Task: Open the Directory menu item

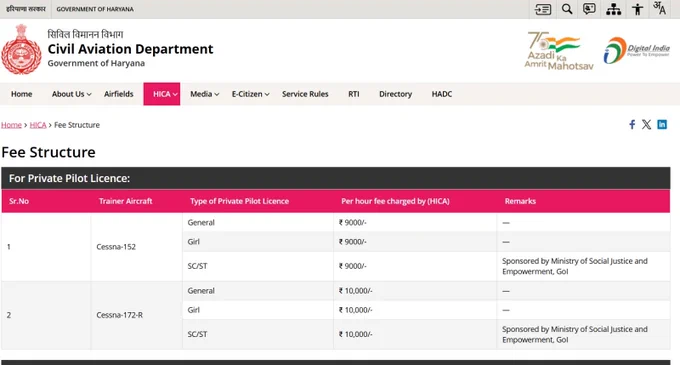Action: coord(395,94)
